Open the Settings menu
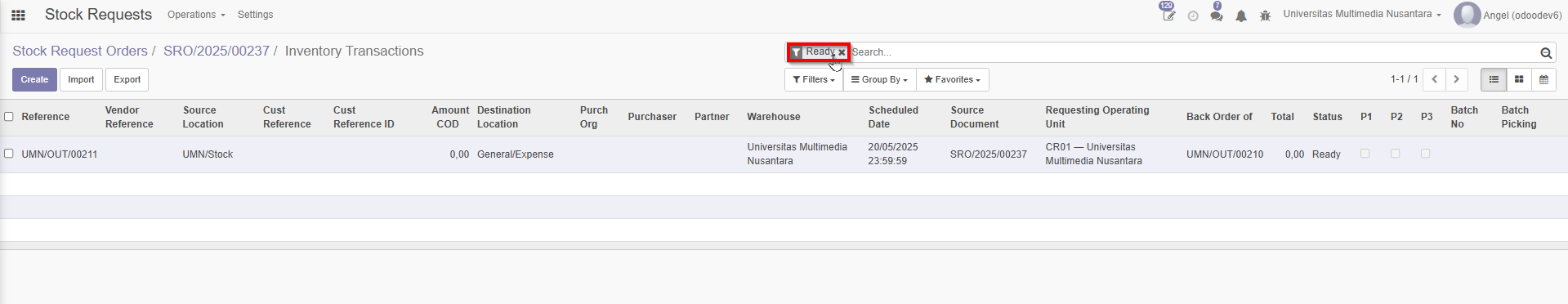1568x304 pixels. (255, 15)
